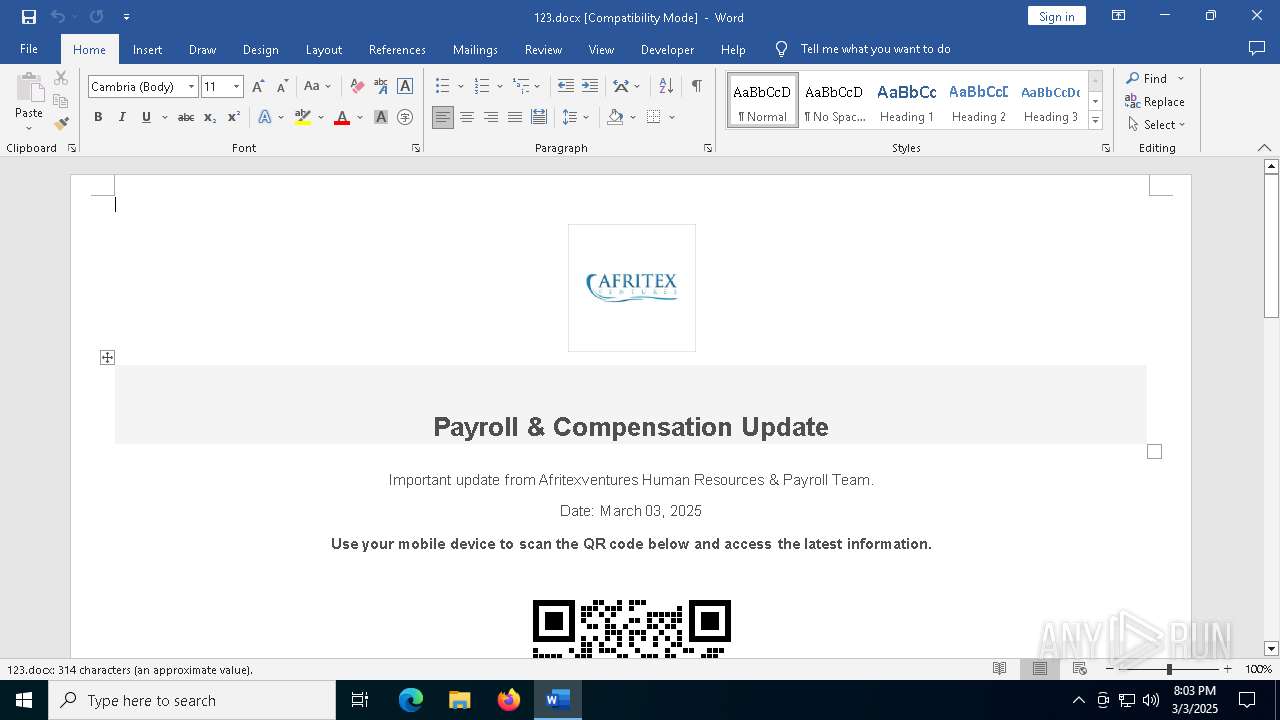Expand numbering list options

point(499,87)
